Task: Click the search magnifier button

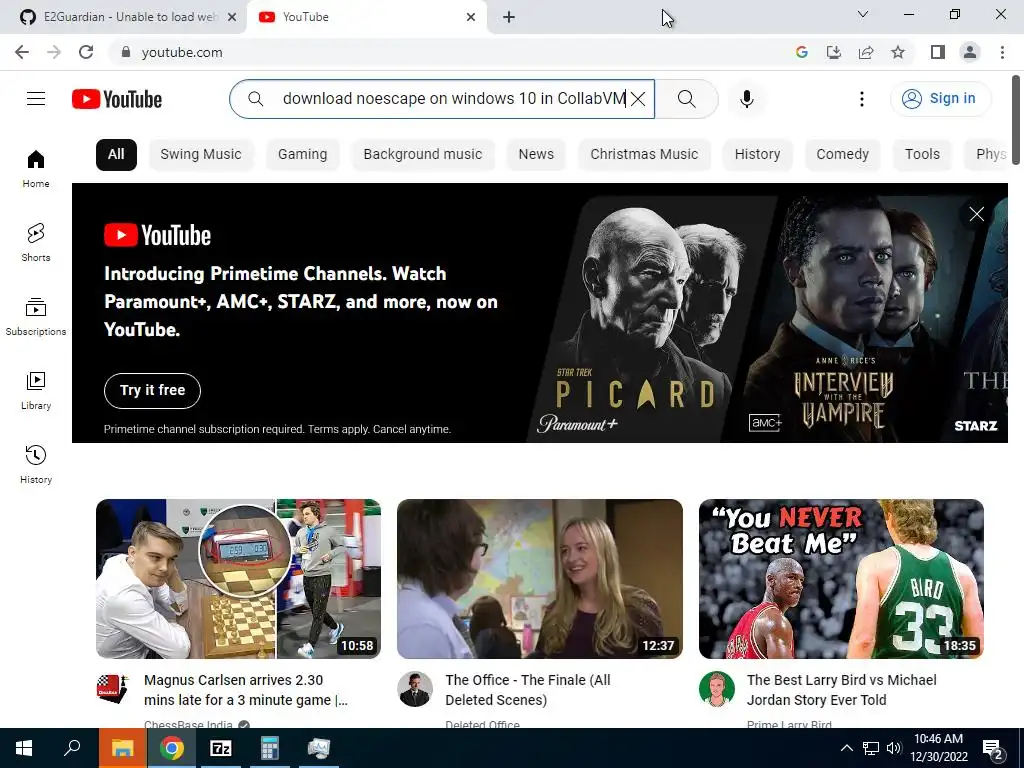Action: (686, 99)
